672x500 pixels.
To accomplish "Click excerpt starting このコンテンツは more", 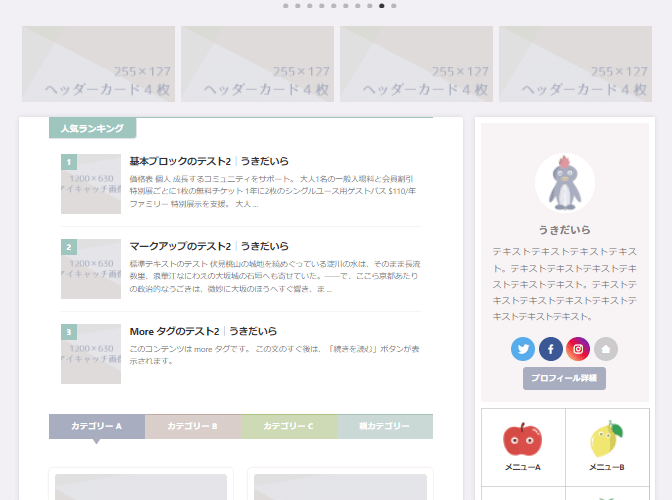I will (x=275, y=355).
